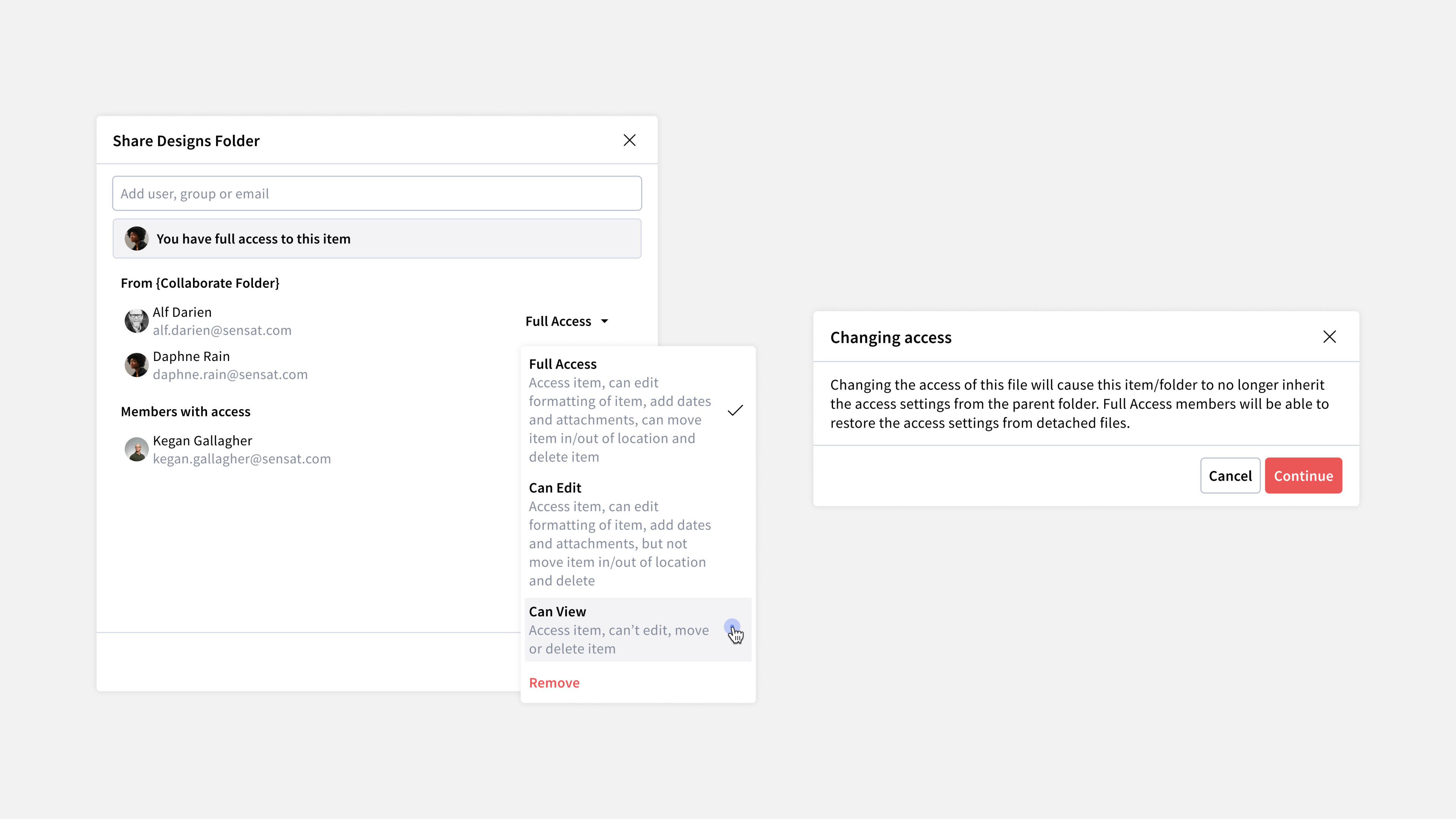
Task: Click kegan.gallagher@sensat.com email text
Action: coord(242,458)
